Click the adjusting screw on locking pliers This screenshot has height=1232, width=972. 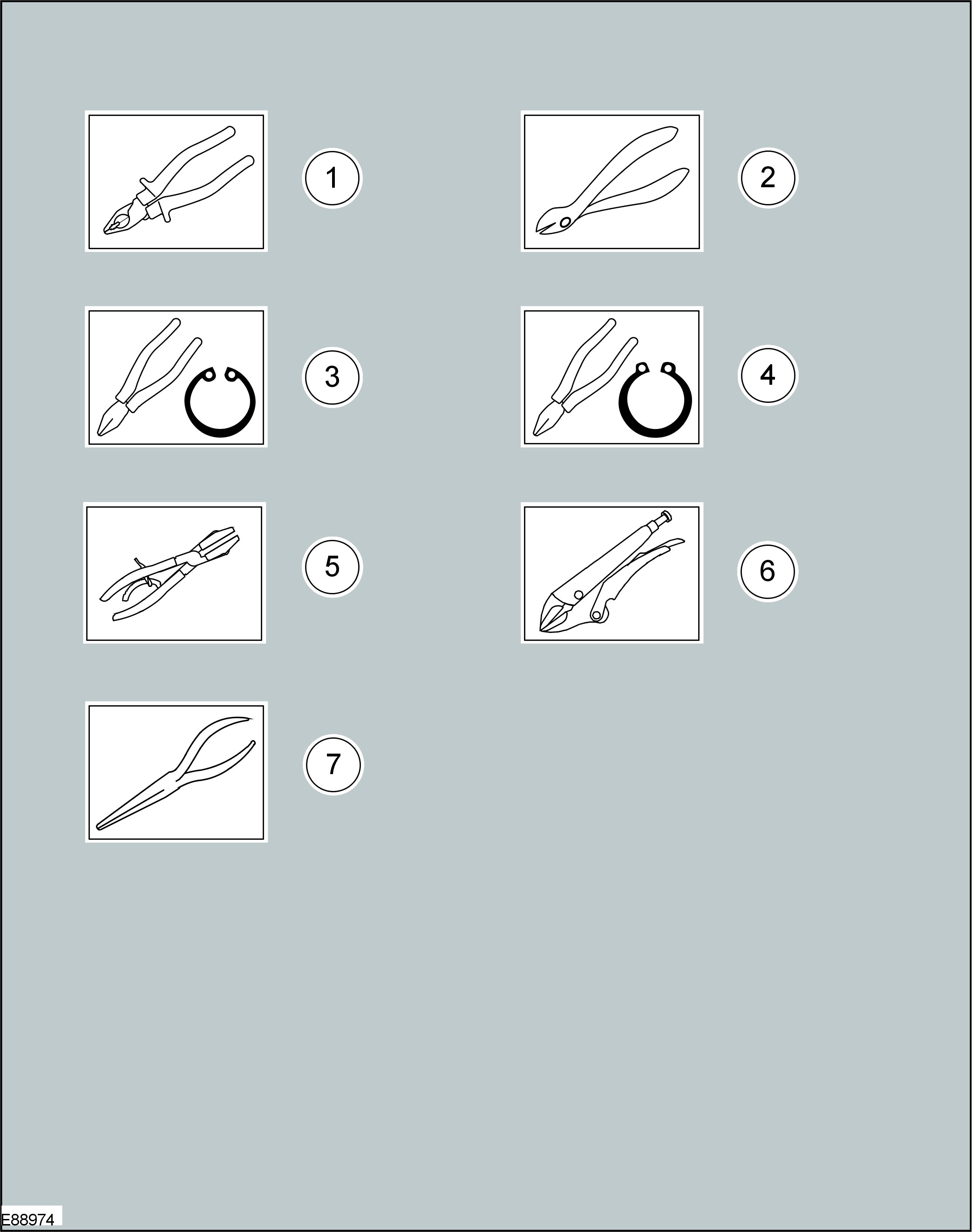pos(664,517)
